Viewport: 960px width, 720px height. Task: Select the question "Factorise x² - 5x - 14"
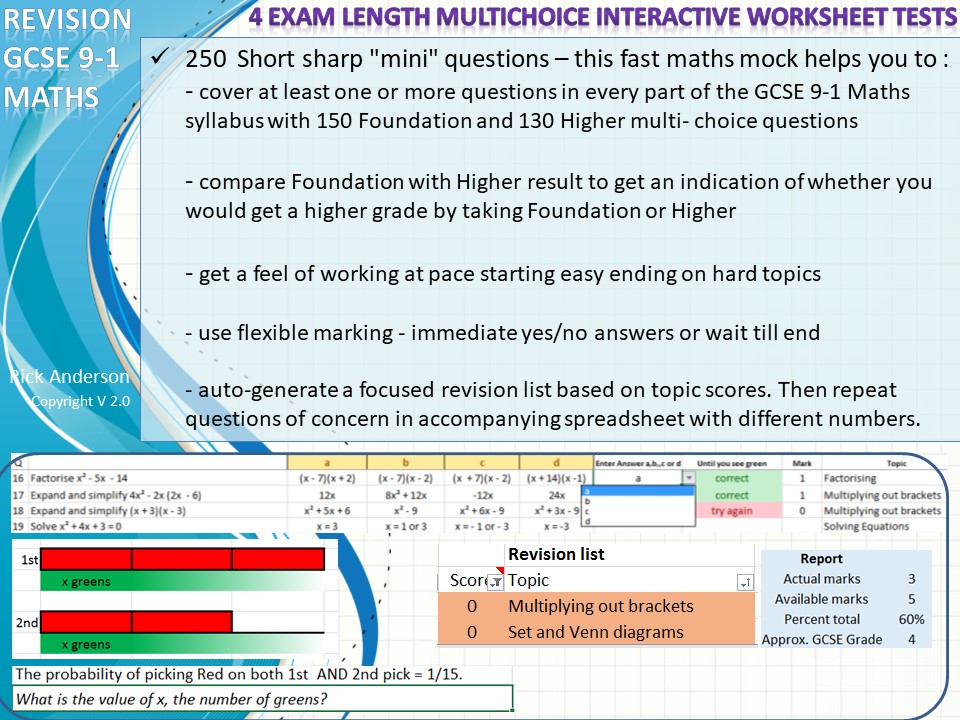click(79, 478)
